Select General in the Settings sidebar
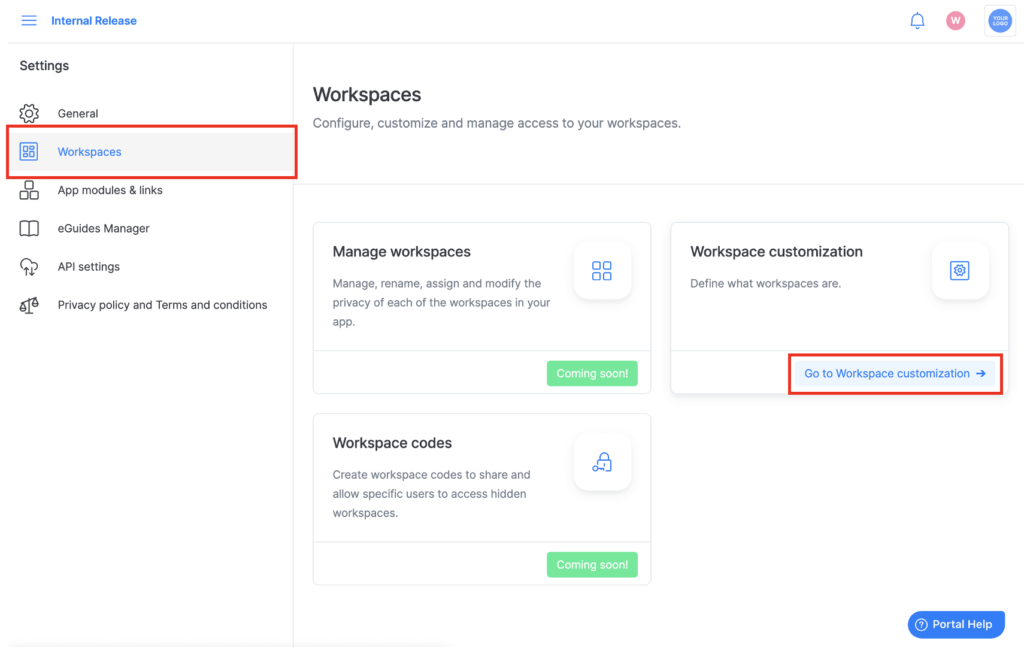 (78, 113)
